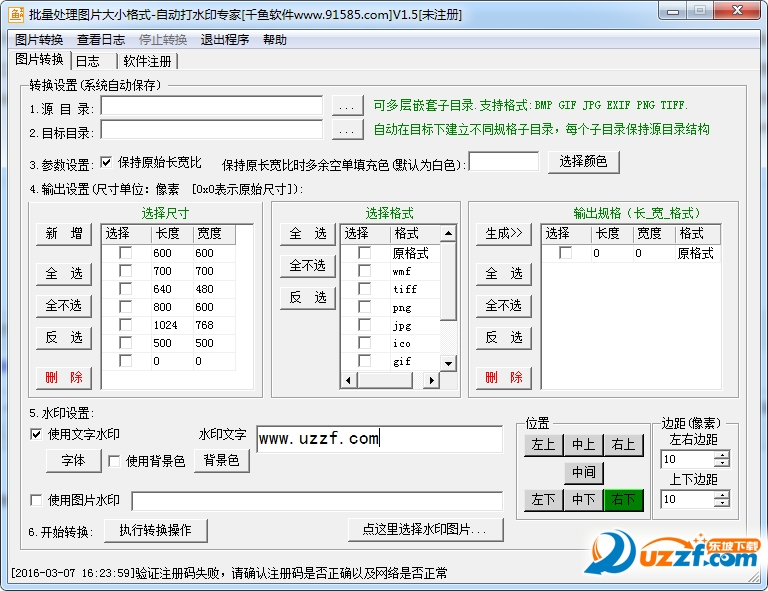Check the 800 x 600 size row
Image resolution: width=768 pixels, height=591 pixels.
[126, 307]
